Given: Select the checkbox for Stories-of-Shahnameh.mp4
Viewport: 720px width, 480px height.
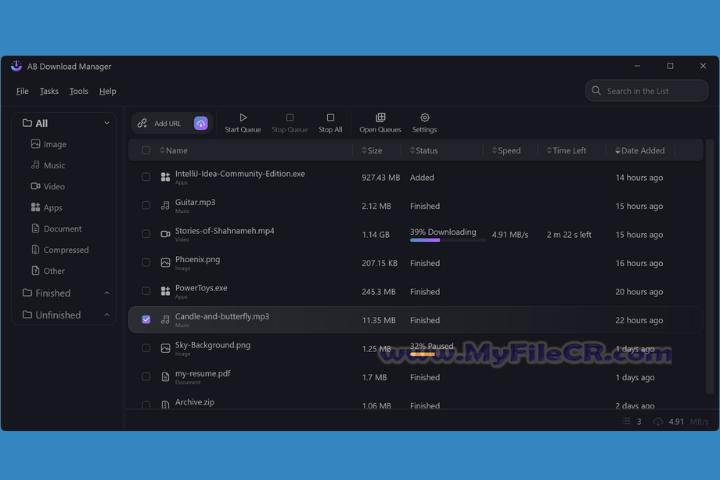Looking at the screenshot, I should tap(146, 234).
